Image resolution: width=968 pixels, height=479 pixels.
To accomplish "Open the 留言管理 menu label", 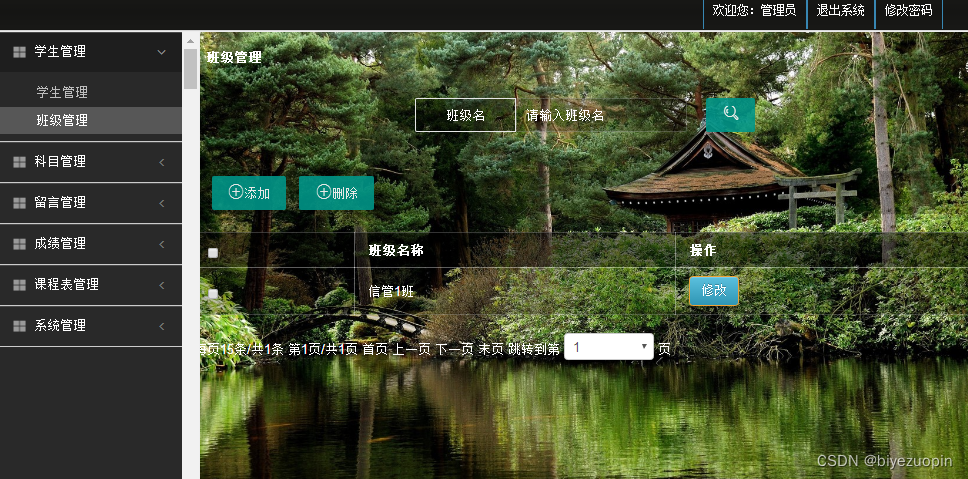I will pyautogui.click(x=60, y=202).
